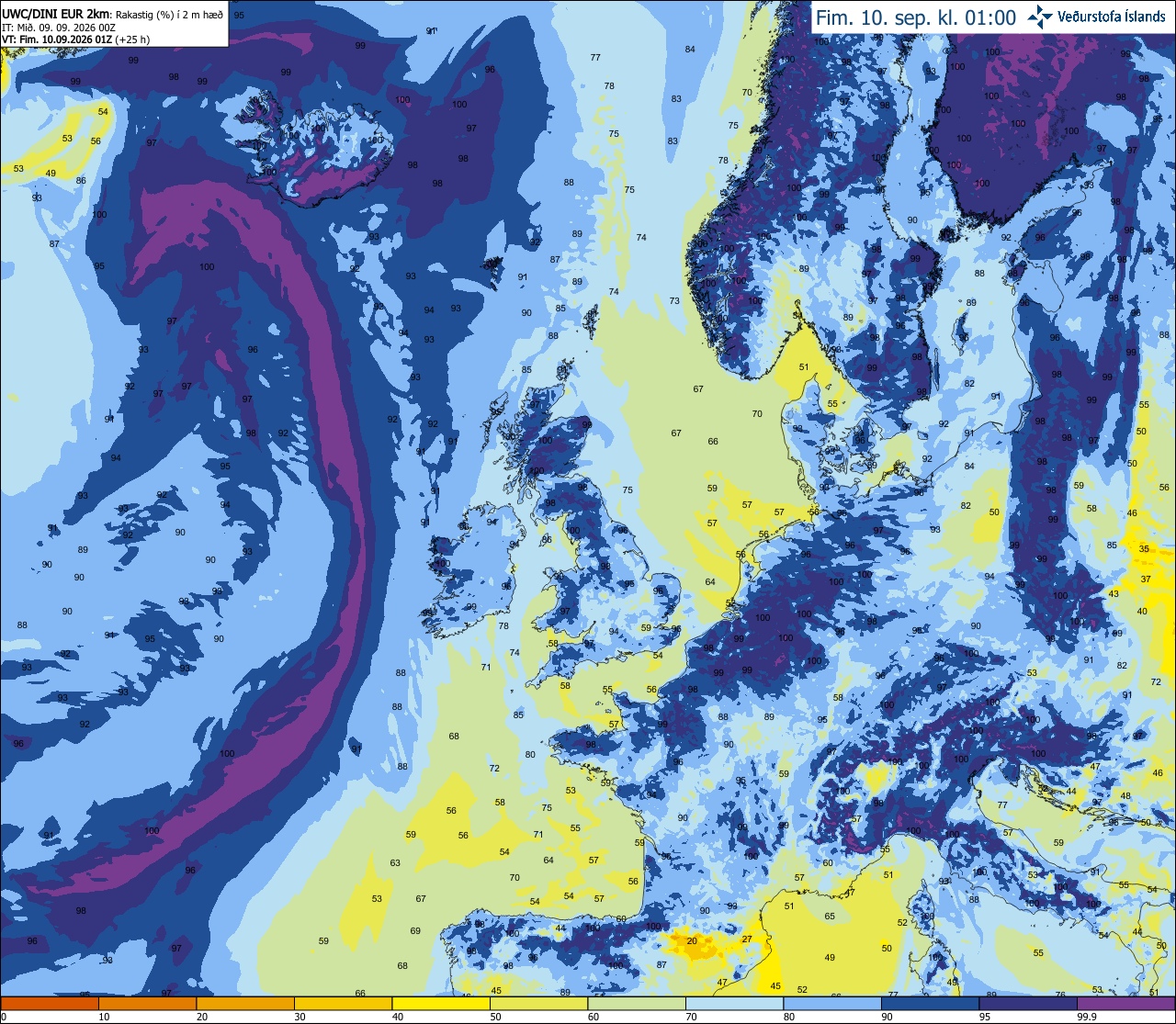Screen dimensions: 1176x1024
Task: Click the Rakastig (%) í 2 m hæð label
Action: (169, 14)
